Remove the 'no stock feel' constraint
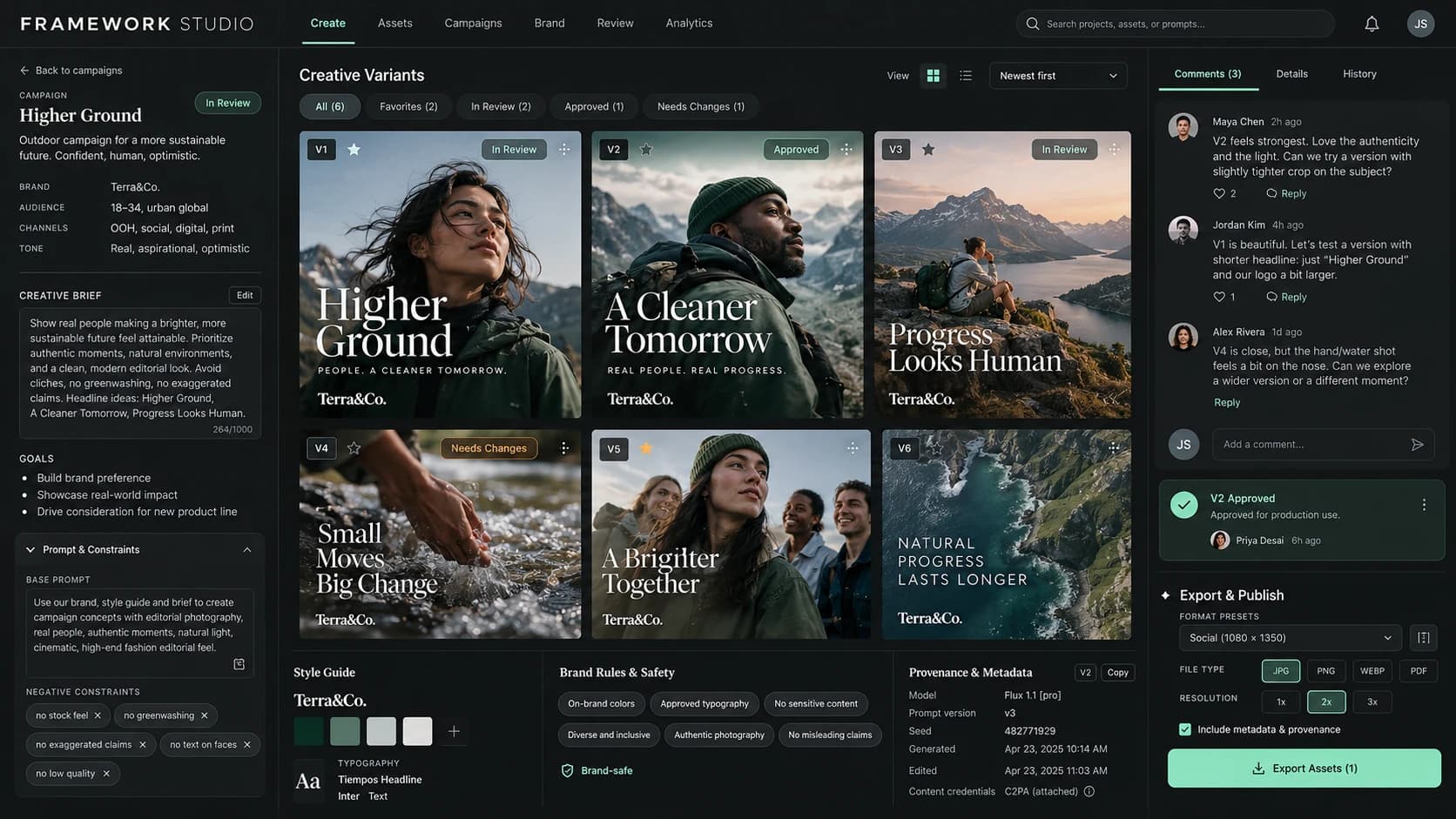Viewport: 1456px width, 819px height. (98, 715)
